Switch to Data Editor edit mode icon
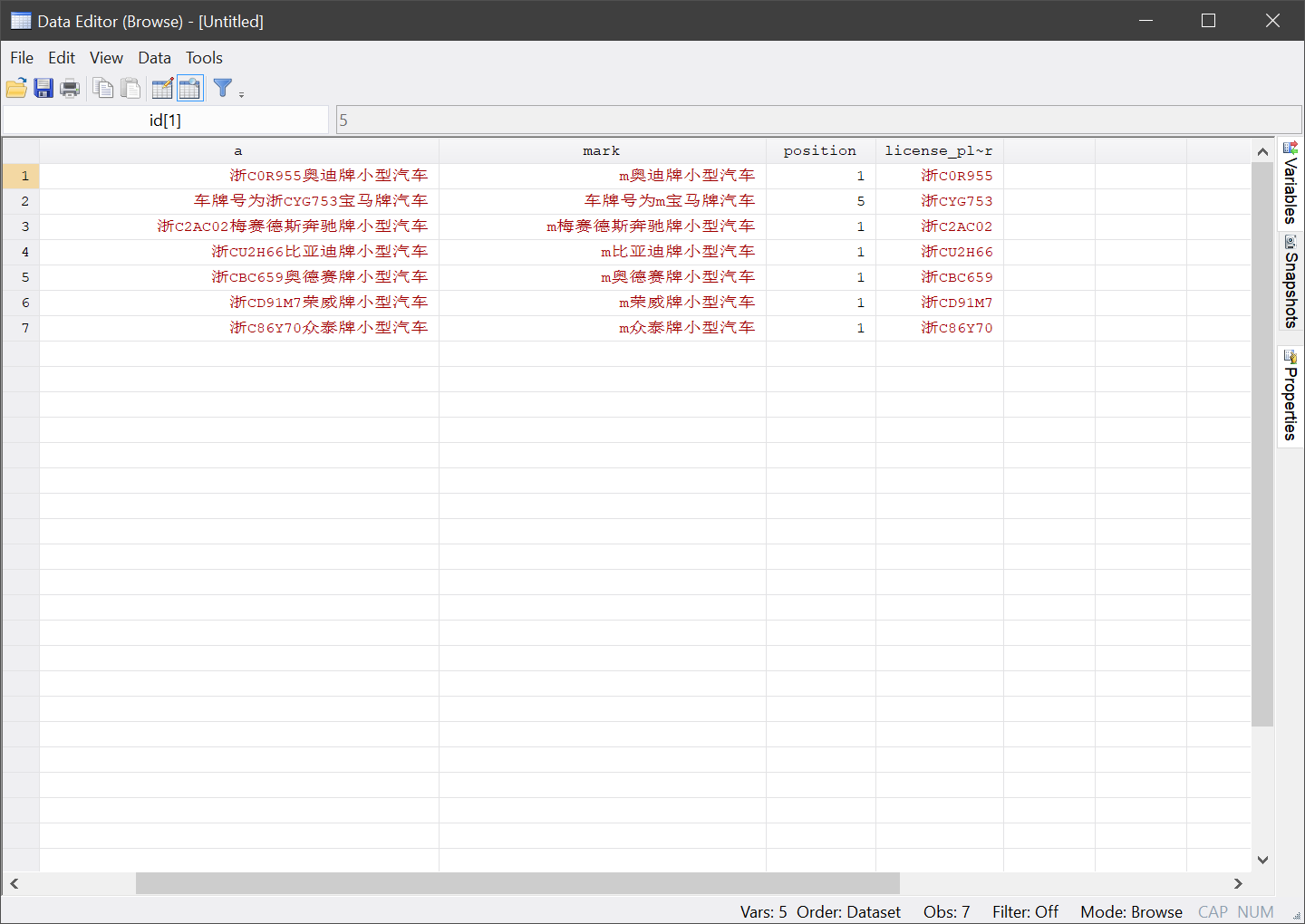This screenshot has height=924, width=1305. 163,88
